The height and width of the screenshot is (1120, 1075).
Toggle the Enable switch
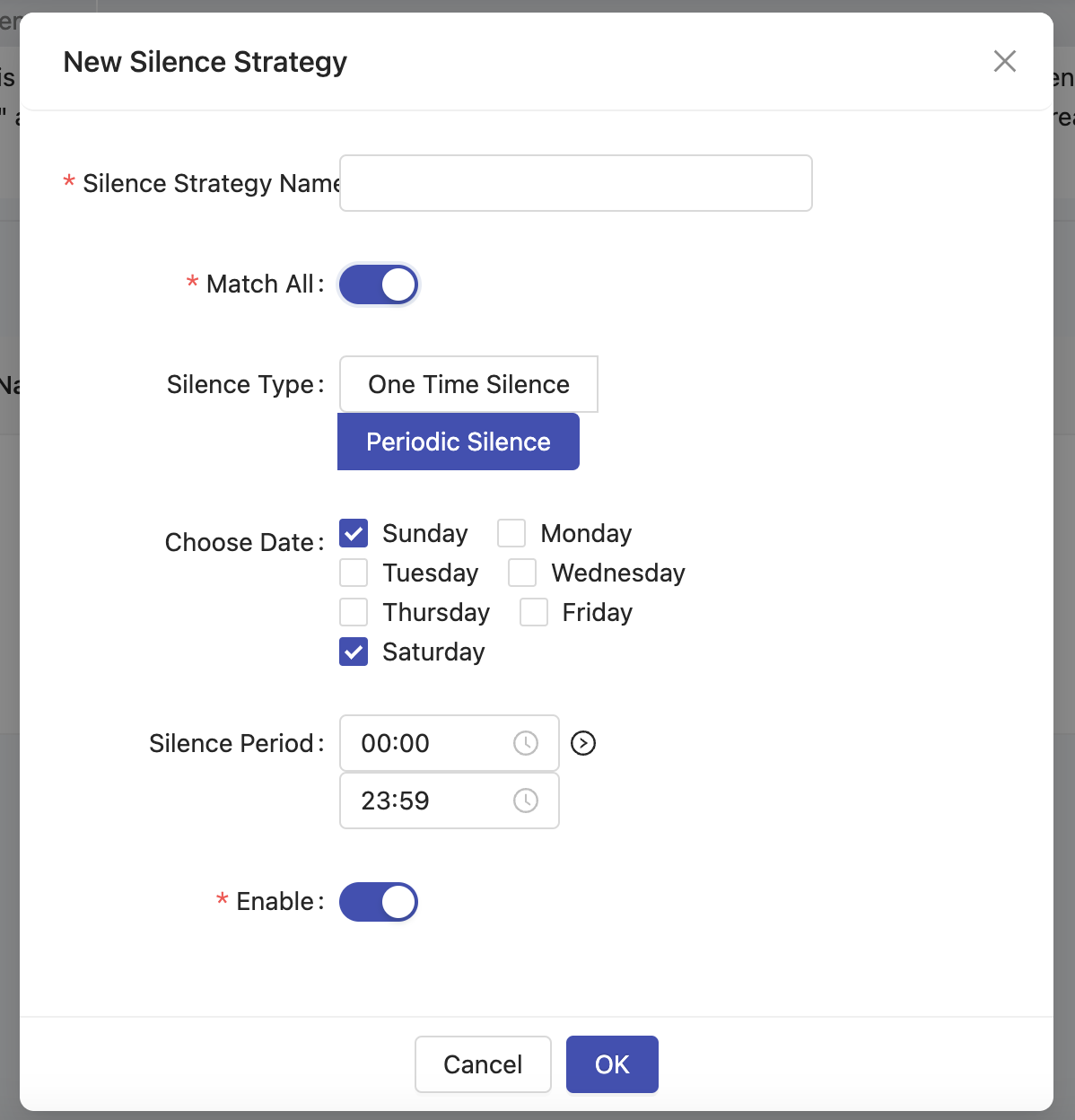(378, 902)
